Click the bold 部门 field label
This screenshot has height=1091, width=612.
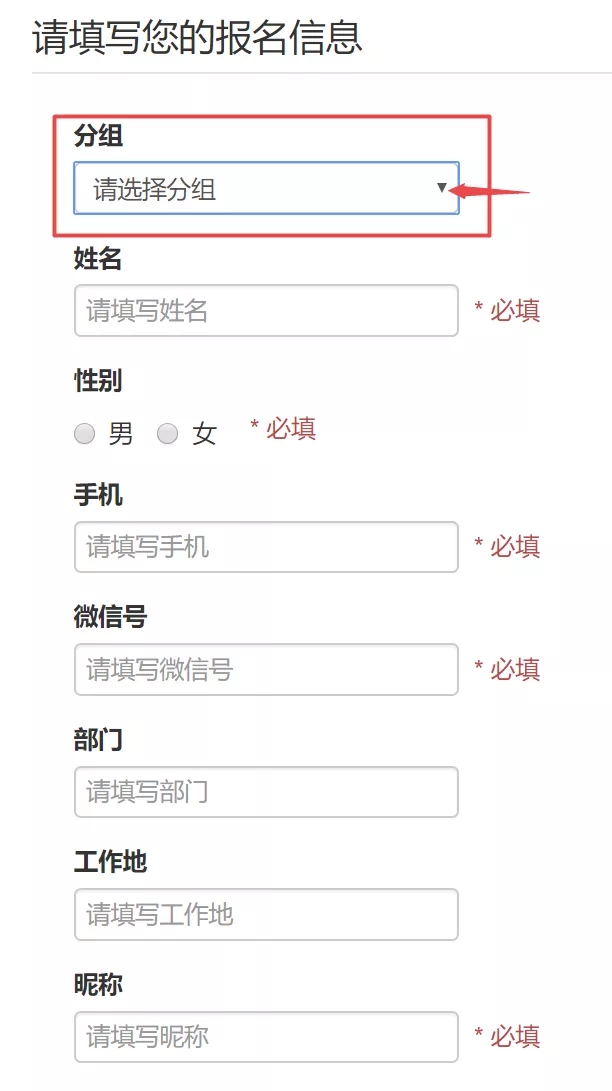pos(98,740)
